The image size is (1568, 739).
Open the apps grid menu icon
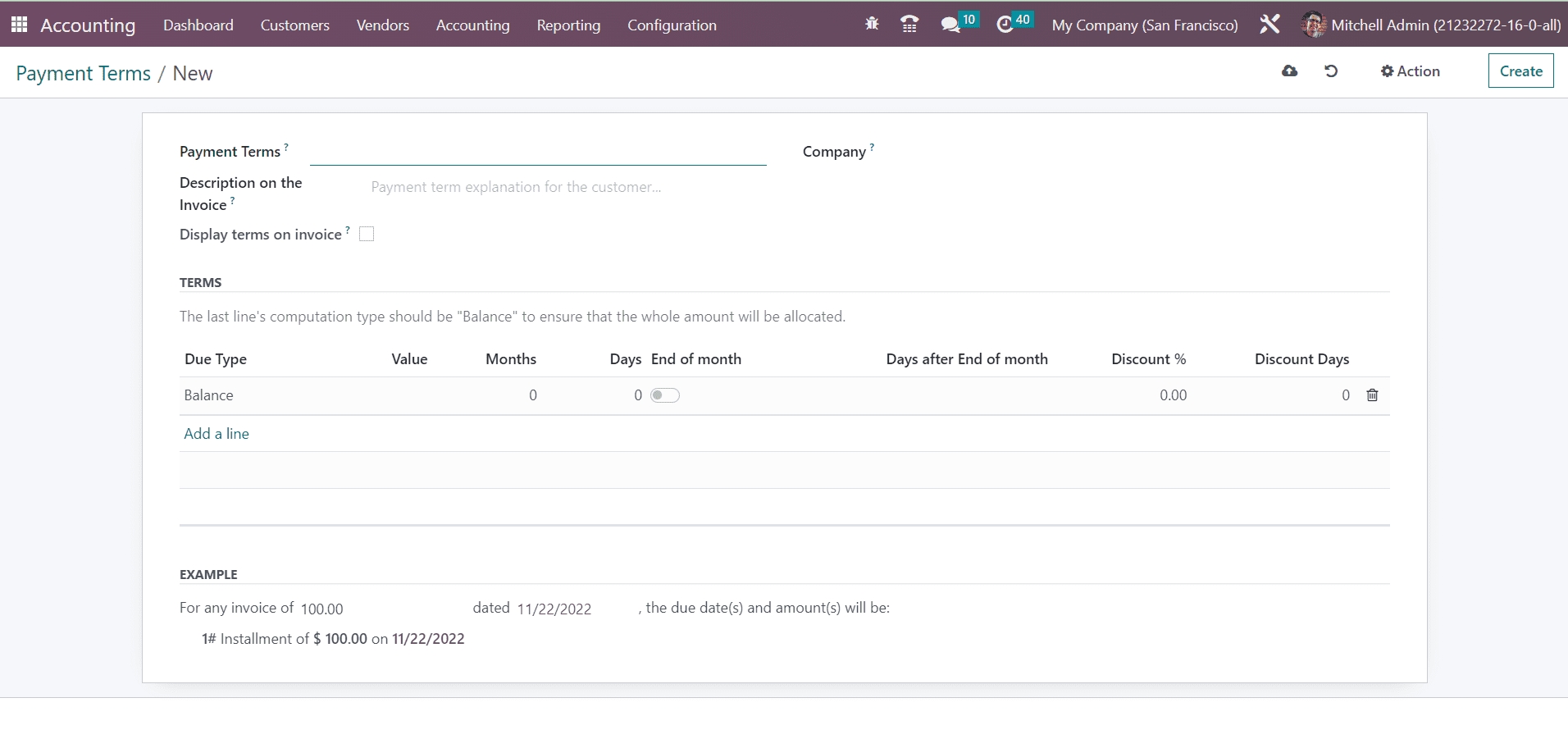(x=20, y=25)
